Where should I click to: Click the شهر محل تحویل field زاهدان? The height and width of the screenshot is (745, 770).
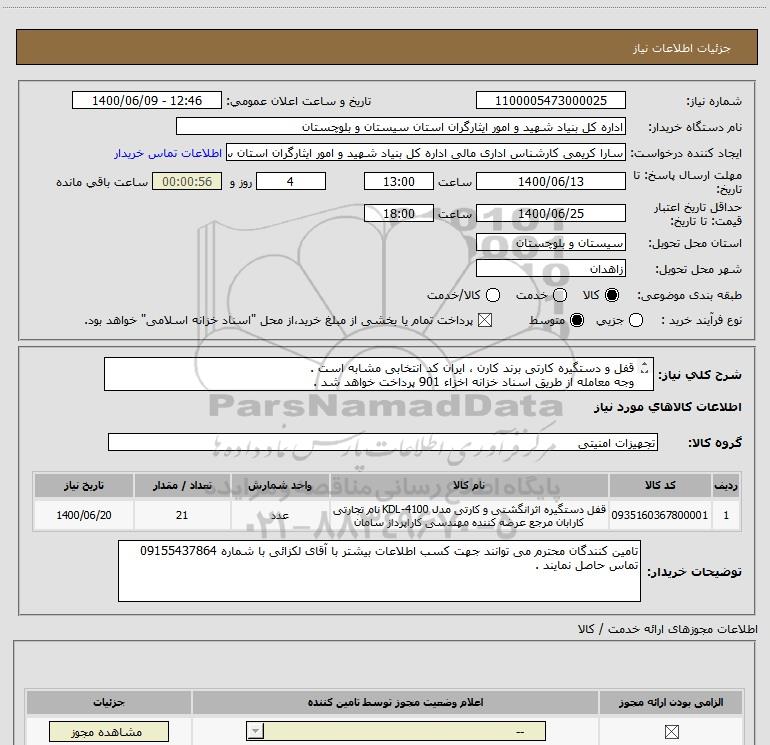(x=550, y=268)
